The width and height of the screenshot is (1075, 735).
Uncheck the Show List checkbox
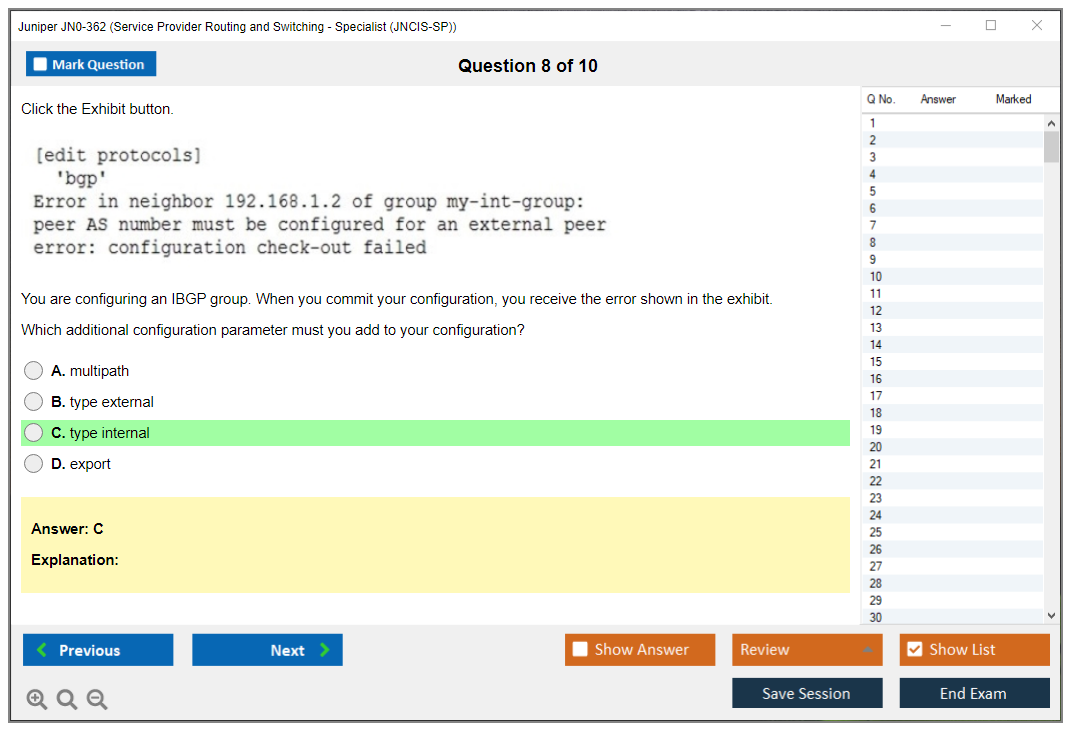click(x=914, y=650)
